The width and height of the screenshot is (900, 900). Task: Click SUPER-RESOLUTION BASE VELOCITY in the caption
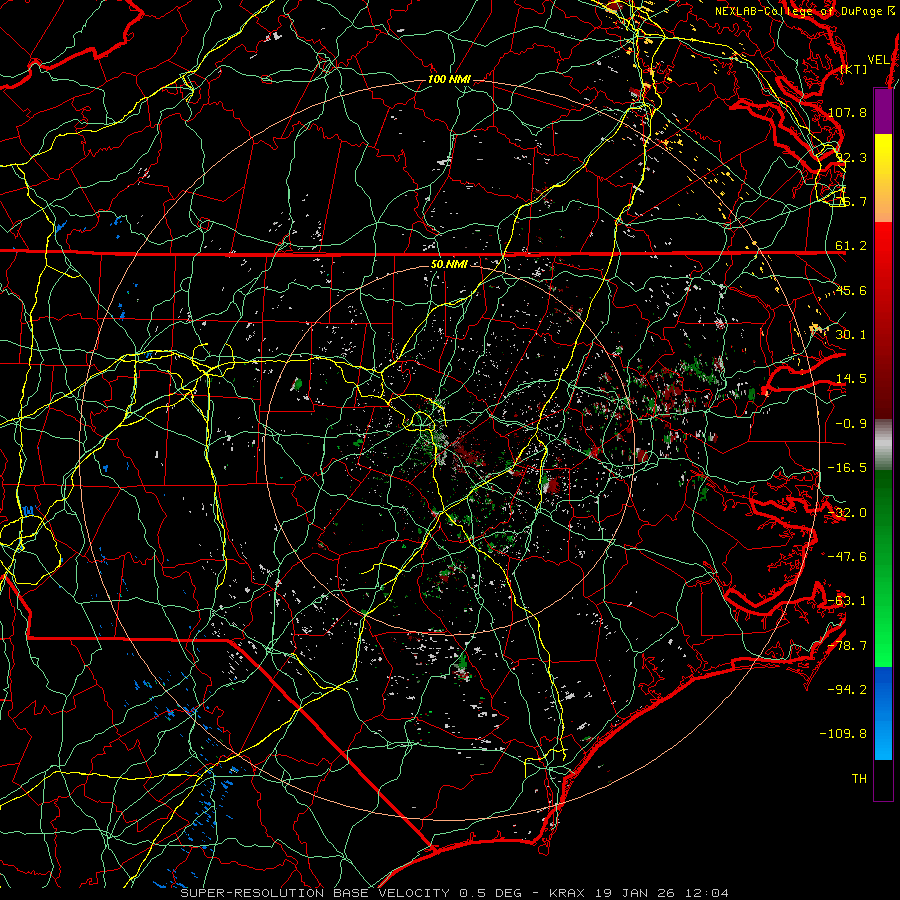(315, 893)
